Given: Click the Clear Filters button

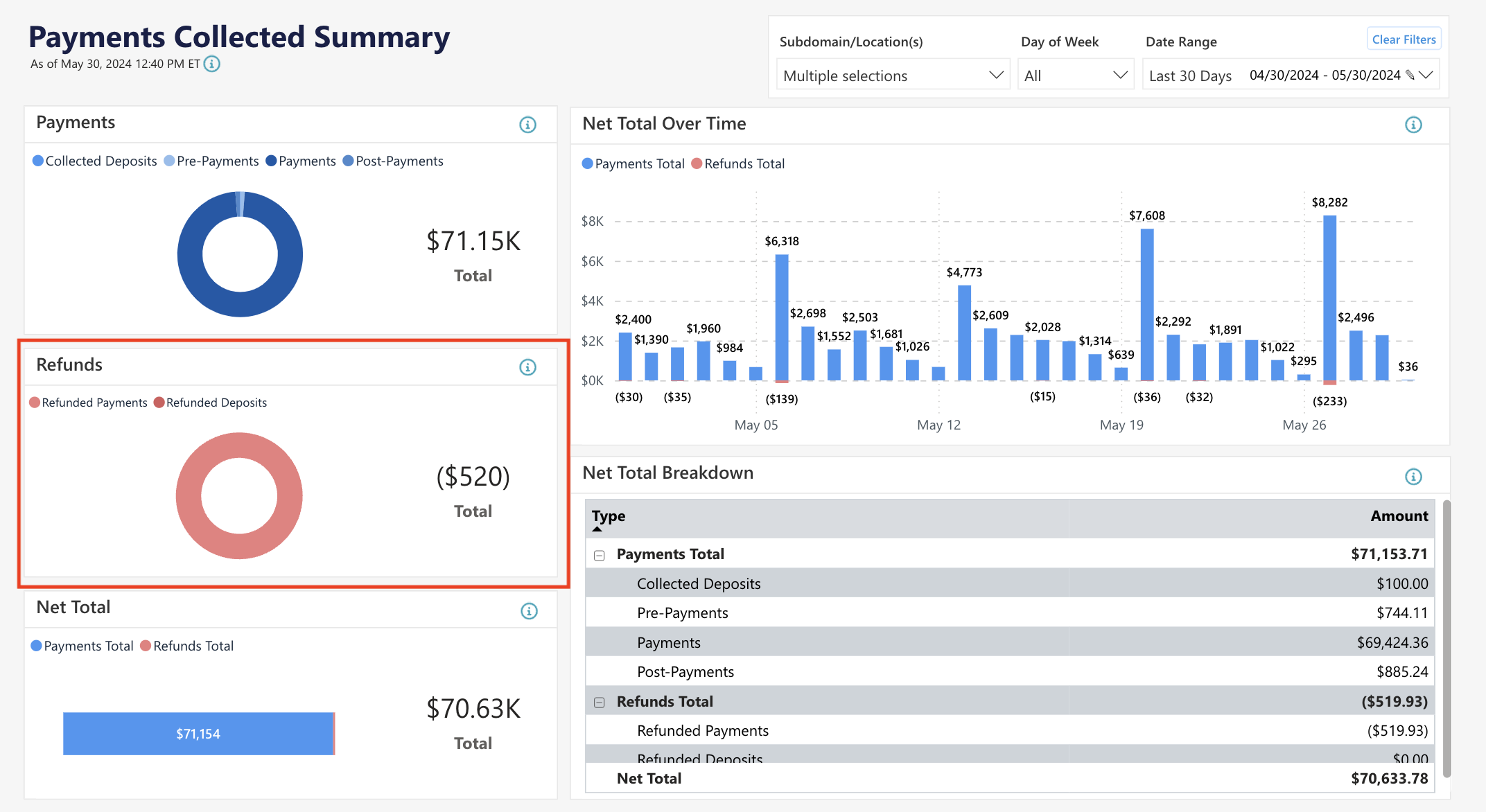Looking at the screenshot, I should (1404, 39).
